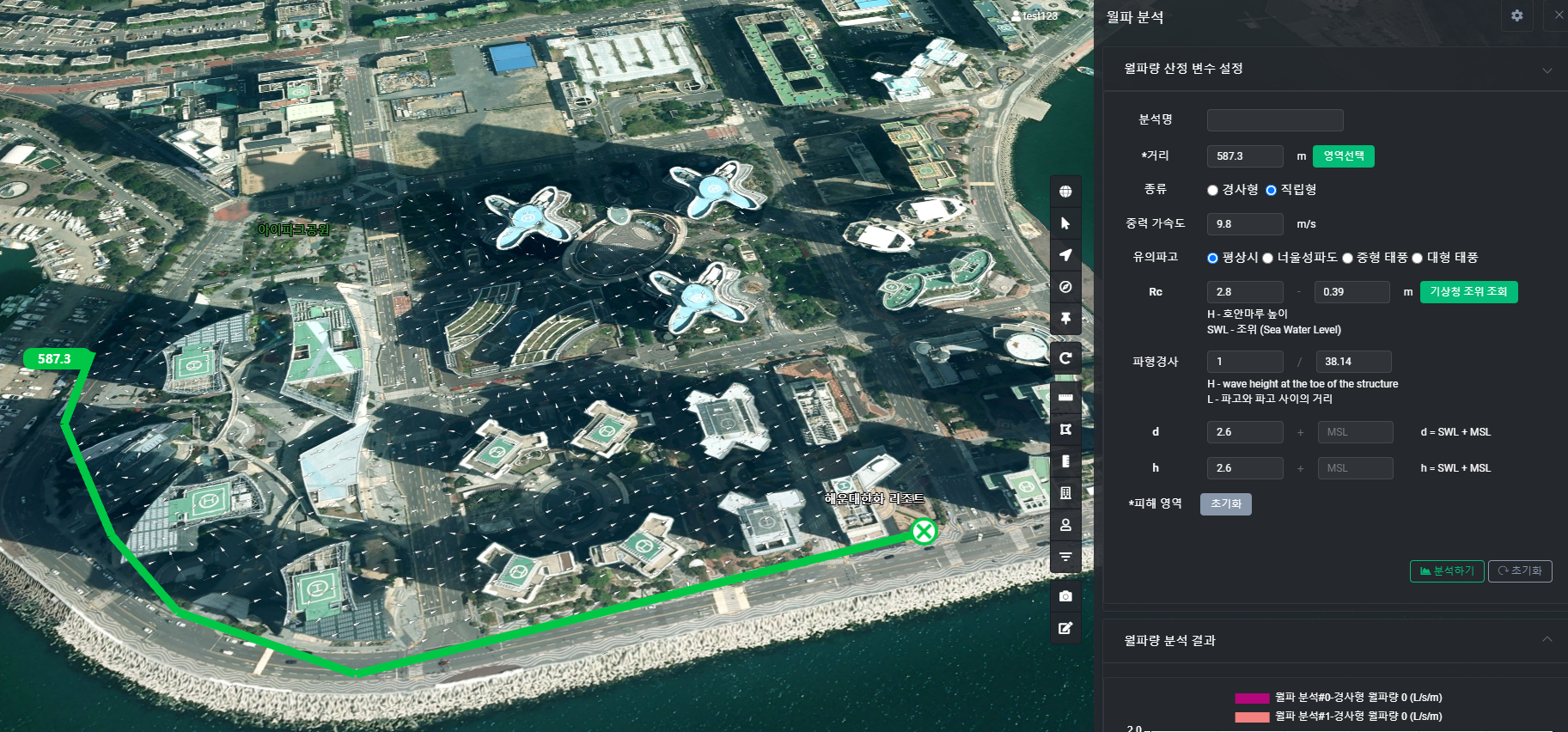
Task: Click the compass icon in toolbar
Action: pos(1065,287)
